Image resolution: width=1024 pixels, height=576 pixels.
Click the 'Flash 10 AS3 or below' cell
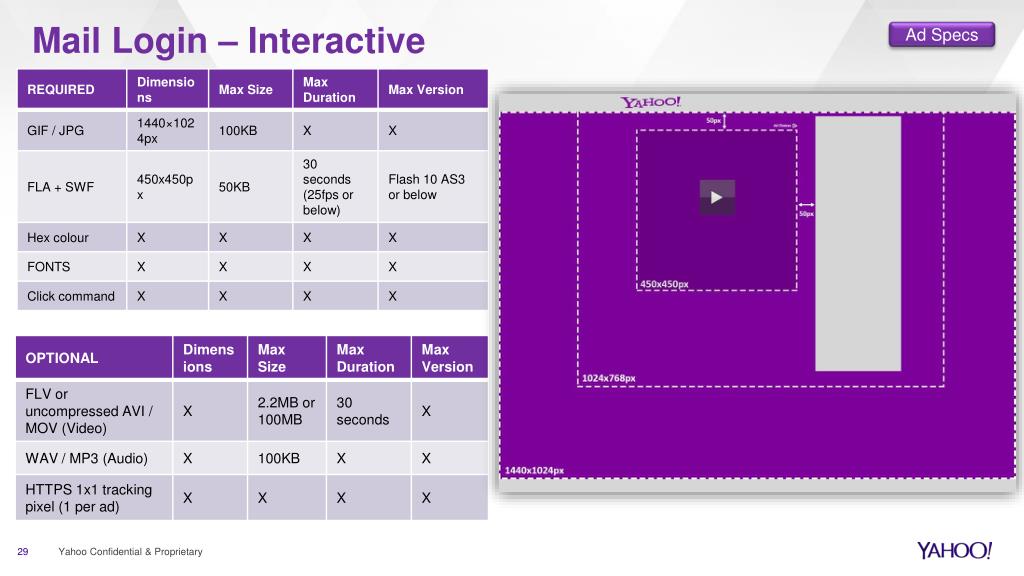click(x=433, y=187)
